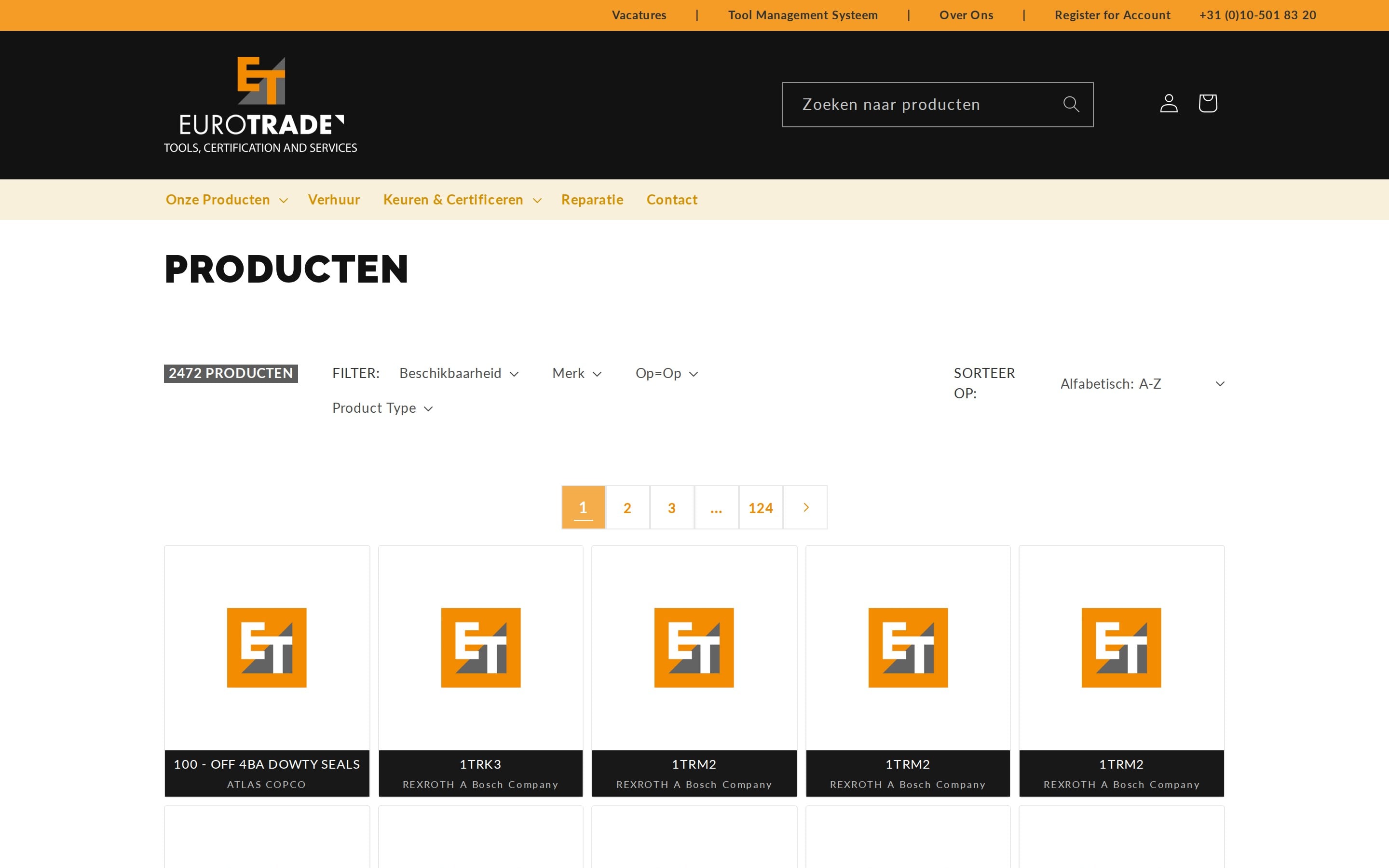
Task: Expand the Onze Producten menu
Action: point(227,200)
